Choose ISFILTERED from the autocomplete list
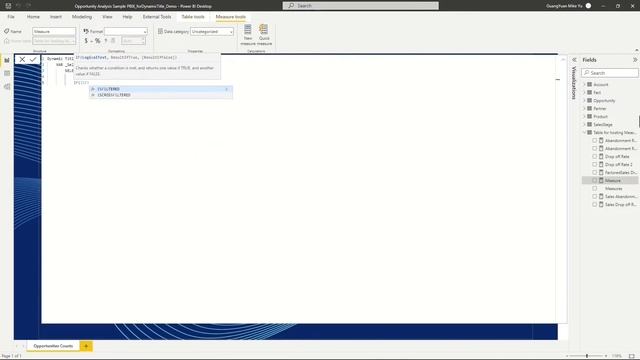The image size is (640, 360). coord(161,89)
